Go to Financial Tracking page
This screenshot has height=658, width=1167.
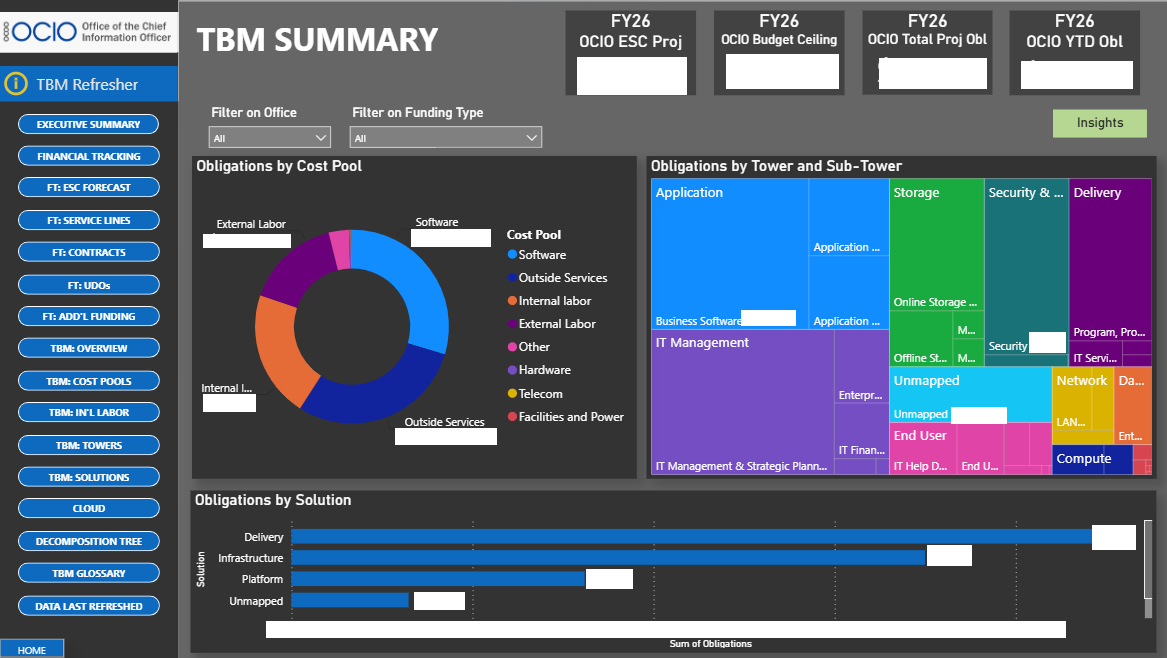point(89,156)
